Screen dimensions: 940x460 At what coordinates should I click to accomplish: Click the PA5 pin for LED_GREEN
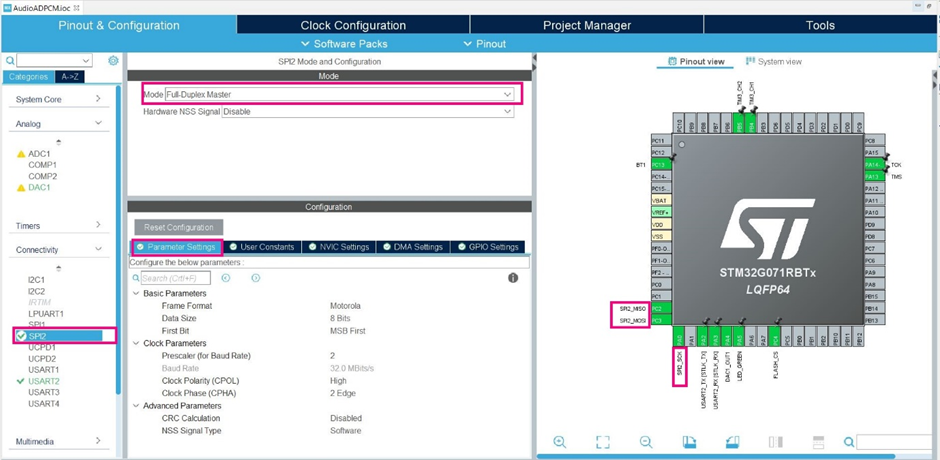(x=739, y=336)
